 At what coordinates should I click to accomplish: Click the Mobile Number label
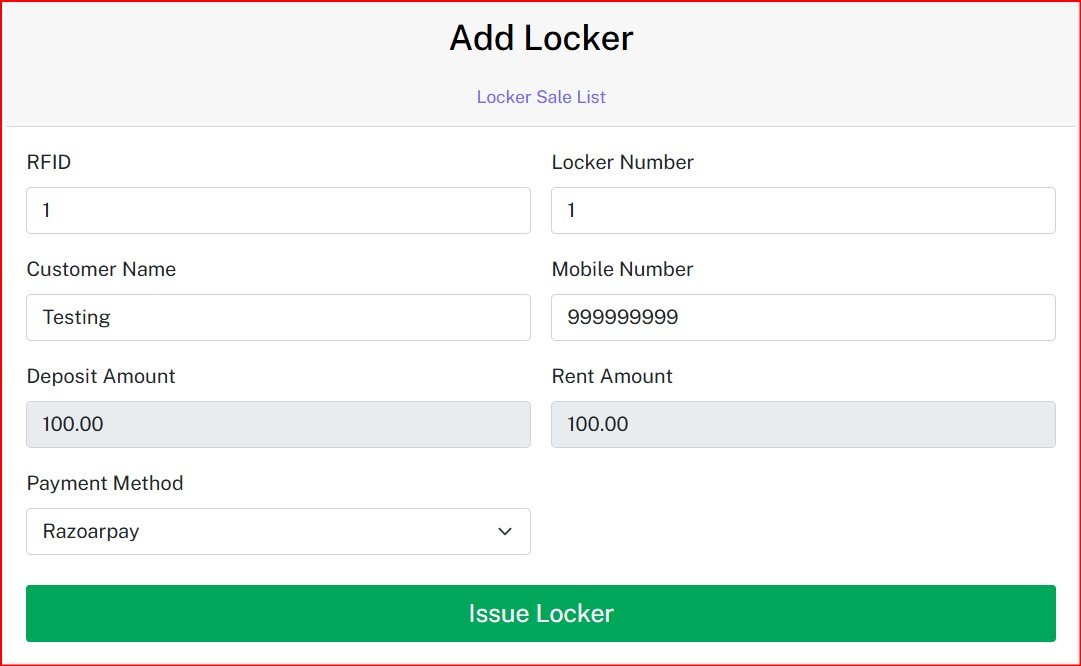pos(622,269)
